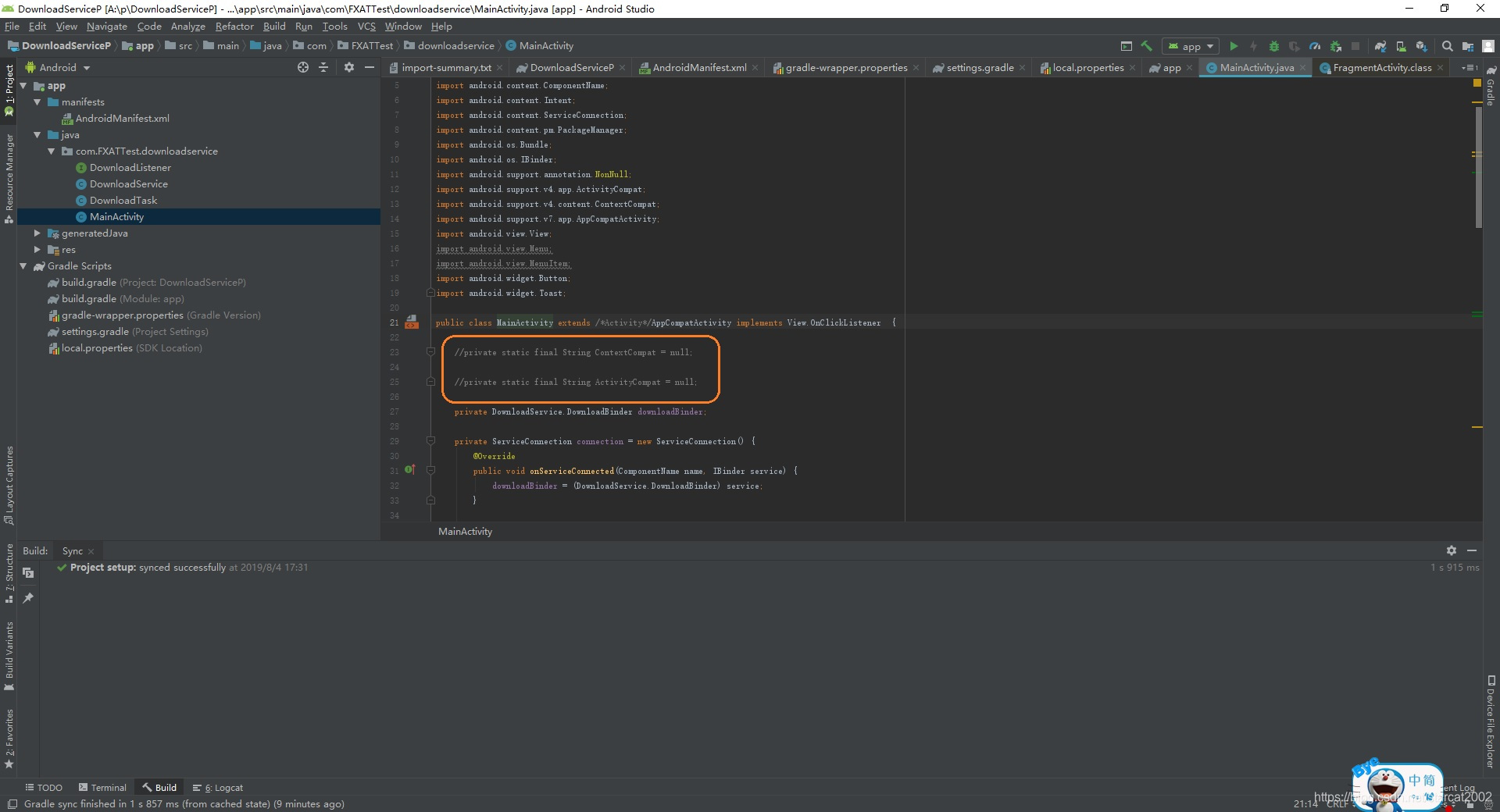Build the project with the hammer icon
Screen dimensions: 1500x812
(1146, 46)
